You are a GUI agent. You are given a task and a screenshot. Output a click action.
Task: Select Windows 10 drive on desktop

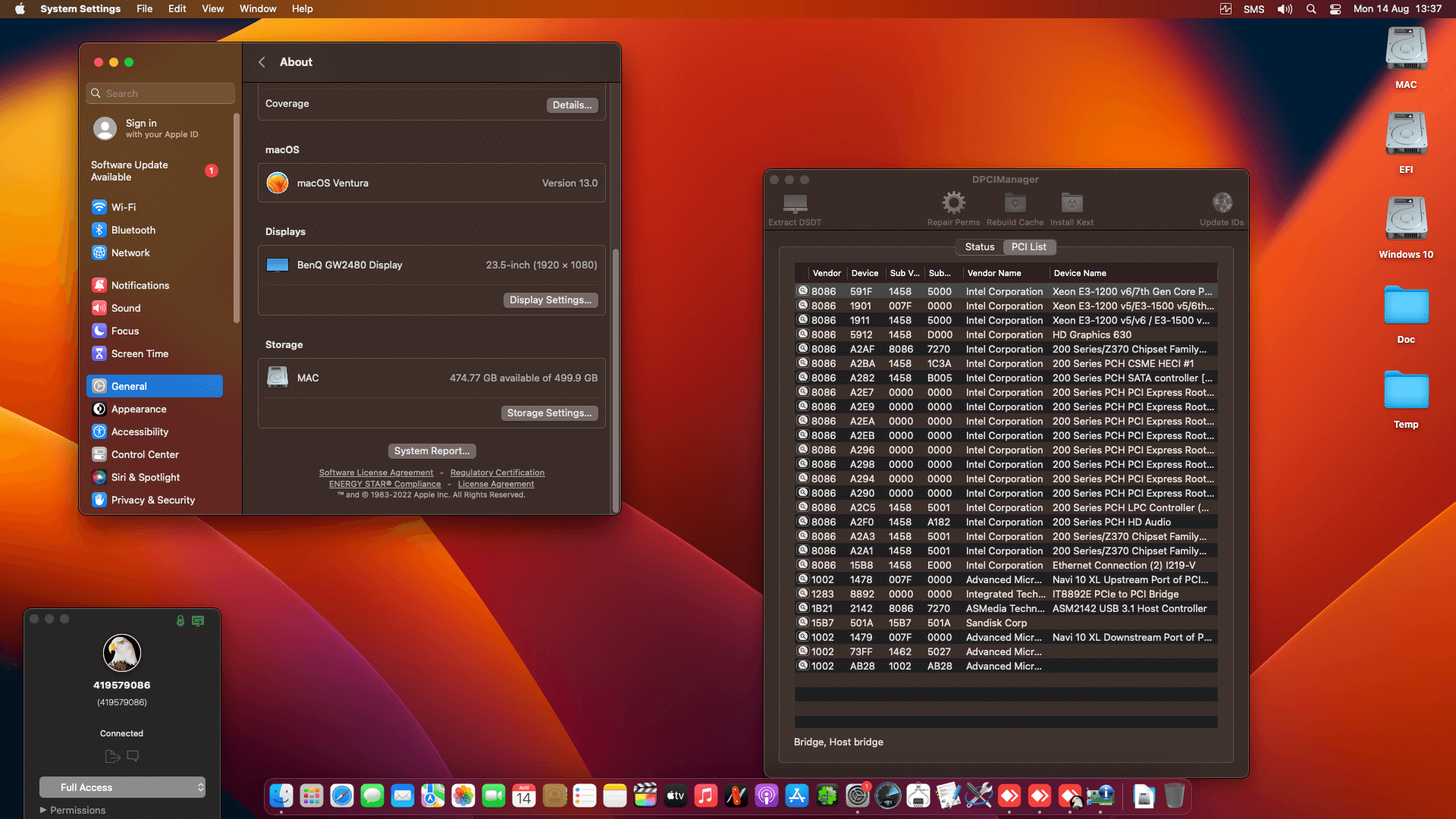coord(1406,227)
